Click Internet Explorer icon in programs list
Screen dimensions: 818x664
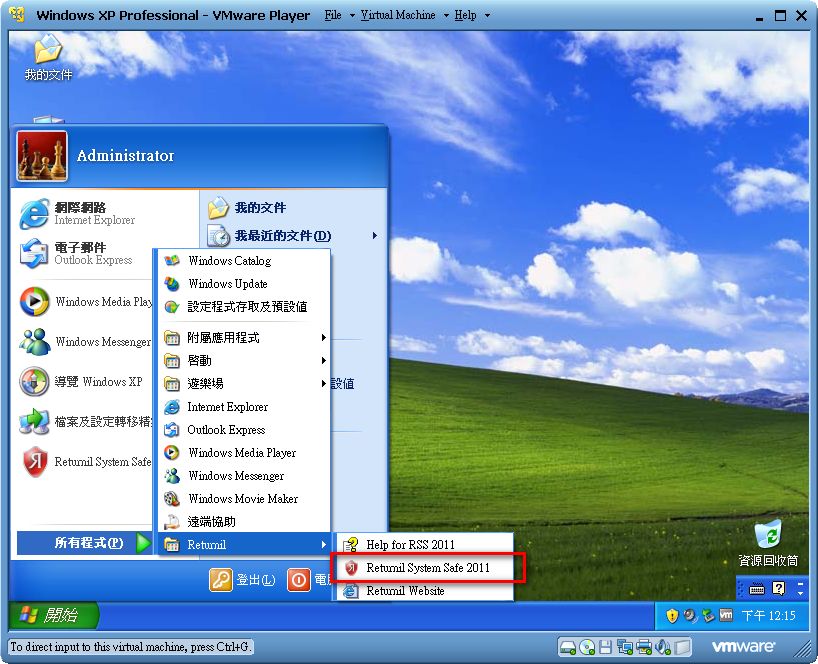tap(172, 407)
